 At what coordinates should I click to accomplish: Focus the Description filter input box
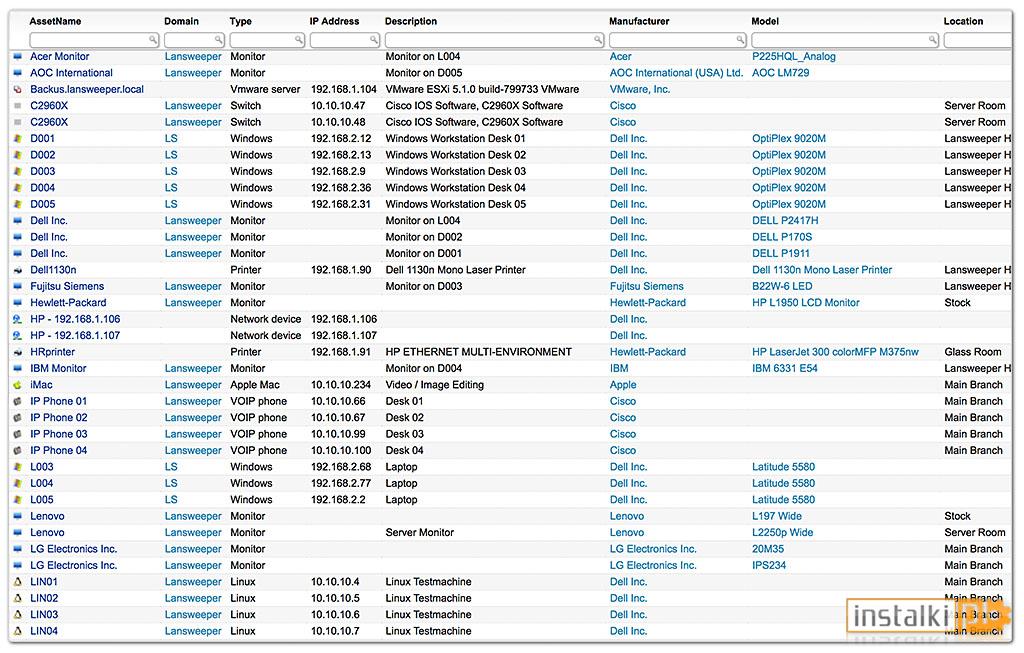point(494,40)
